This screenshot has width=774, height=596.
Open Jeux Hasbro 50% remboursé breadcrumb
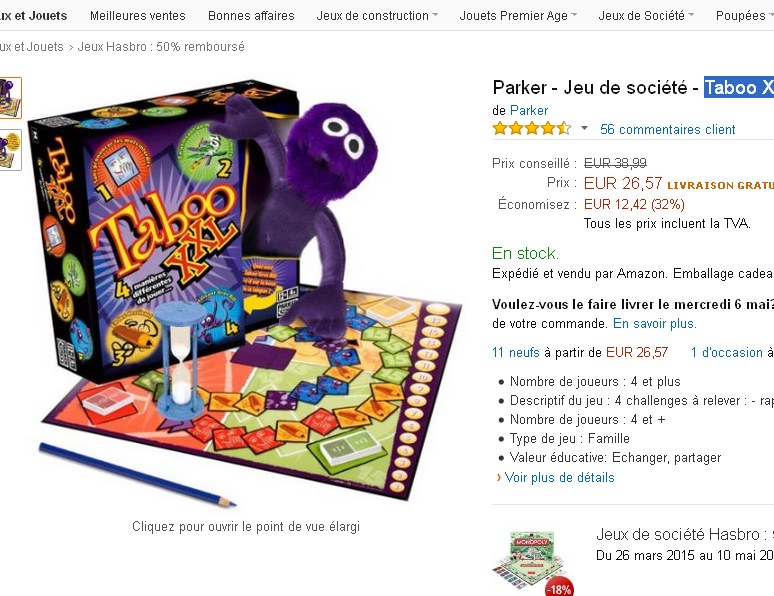(x=161, y=46)
